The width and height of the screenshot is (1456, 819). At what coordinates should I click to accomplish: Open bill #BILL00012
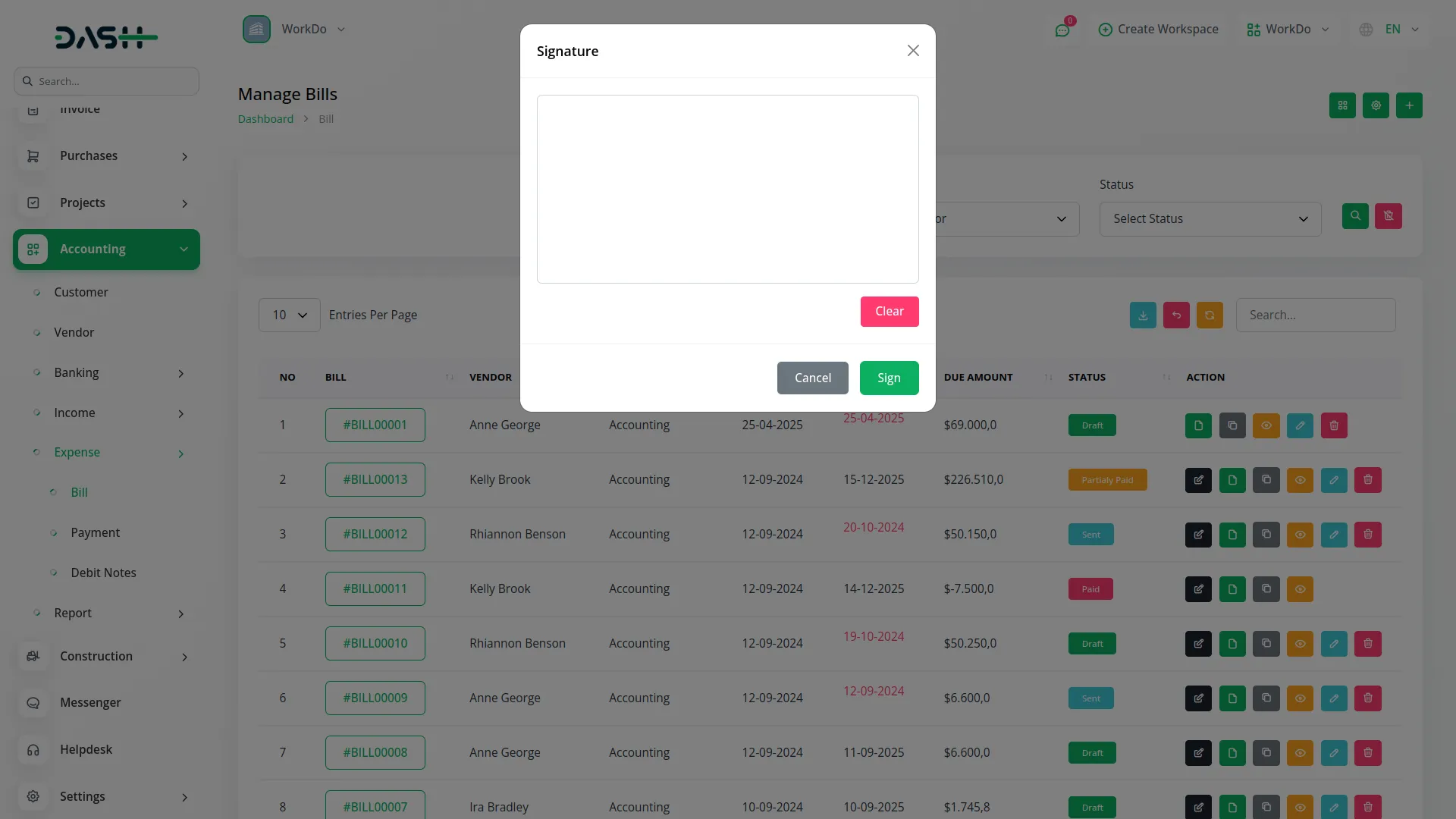375,534
